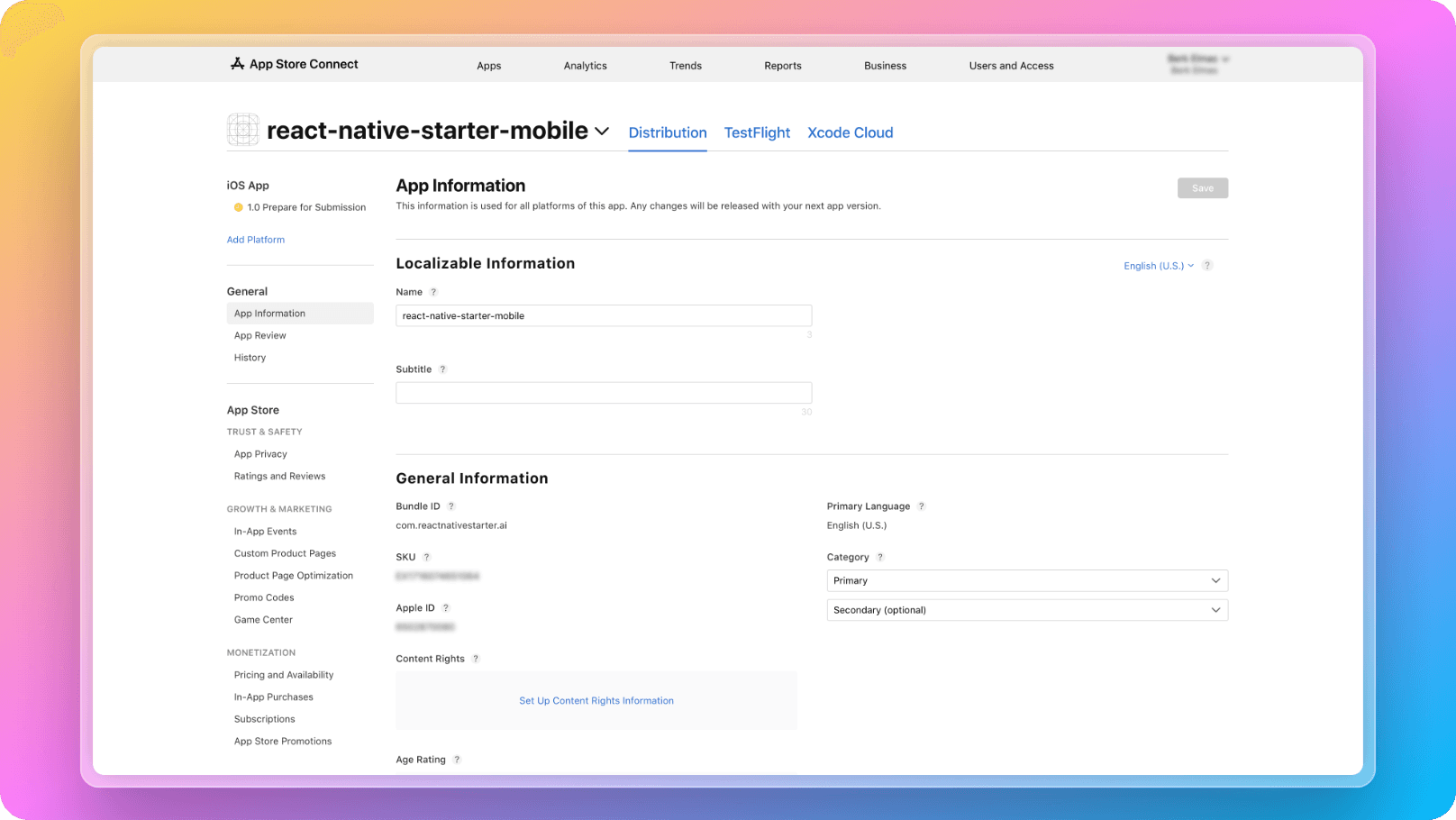Click Bundle ID value com.reactnativestarter.ai
The width and height of the screenshot is (1456, 820).
[451, 525]
